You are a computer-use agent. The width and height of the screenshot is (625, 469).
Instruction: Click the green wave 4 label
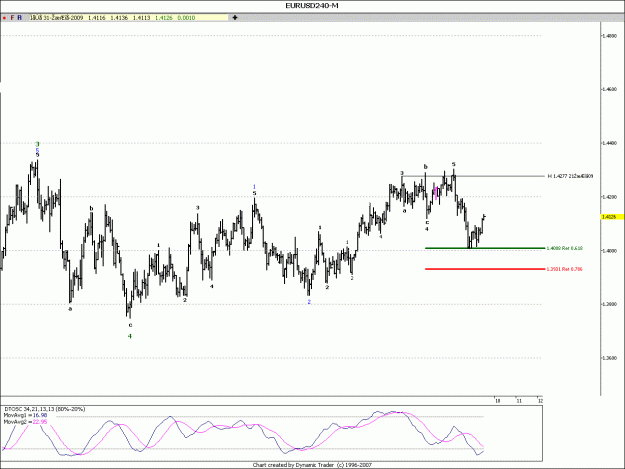tap(130, 336)
